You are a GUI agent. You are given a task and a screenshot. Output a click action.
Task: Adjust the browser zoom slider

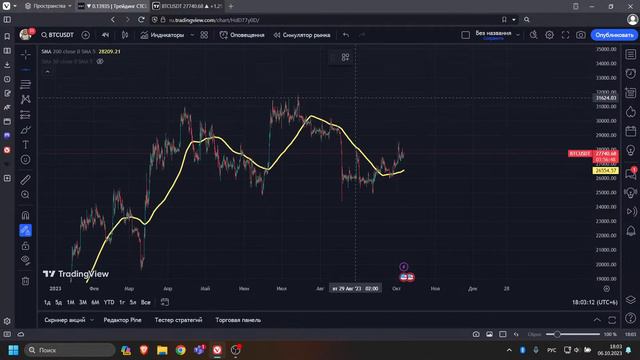[x=573, y=334]
